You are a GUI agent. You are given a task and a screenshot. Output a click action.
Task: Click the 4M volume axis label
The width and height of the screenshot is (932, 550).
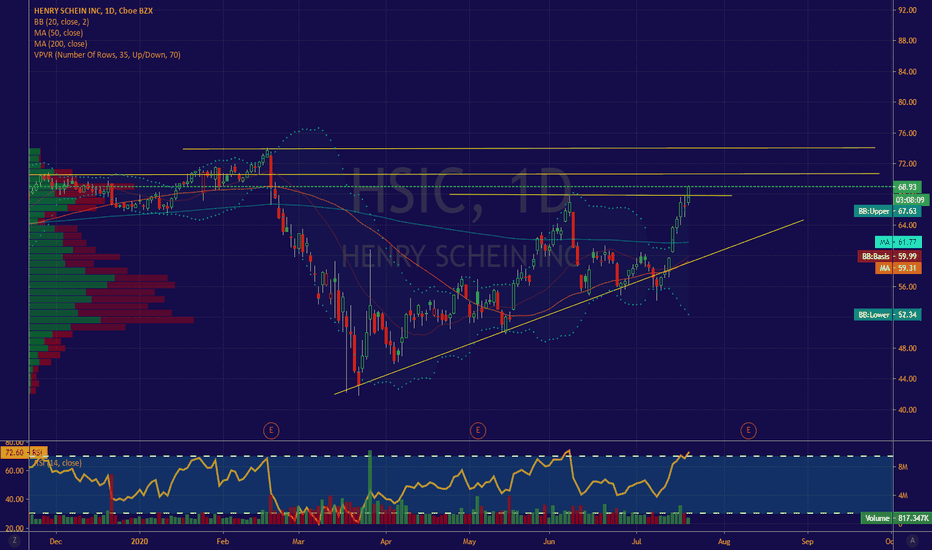coord(903,495)
